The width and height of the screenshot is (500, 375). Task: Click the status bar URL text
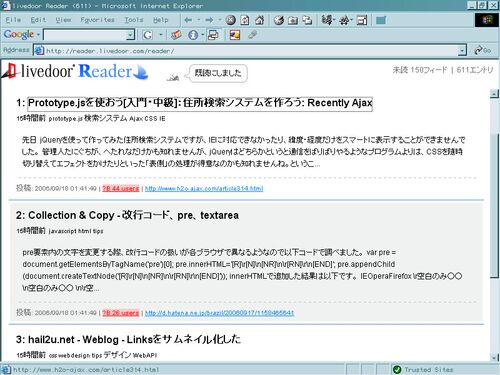[86, 370]
